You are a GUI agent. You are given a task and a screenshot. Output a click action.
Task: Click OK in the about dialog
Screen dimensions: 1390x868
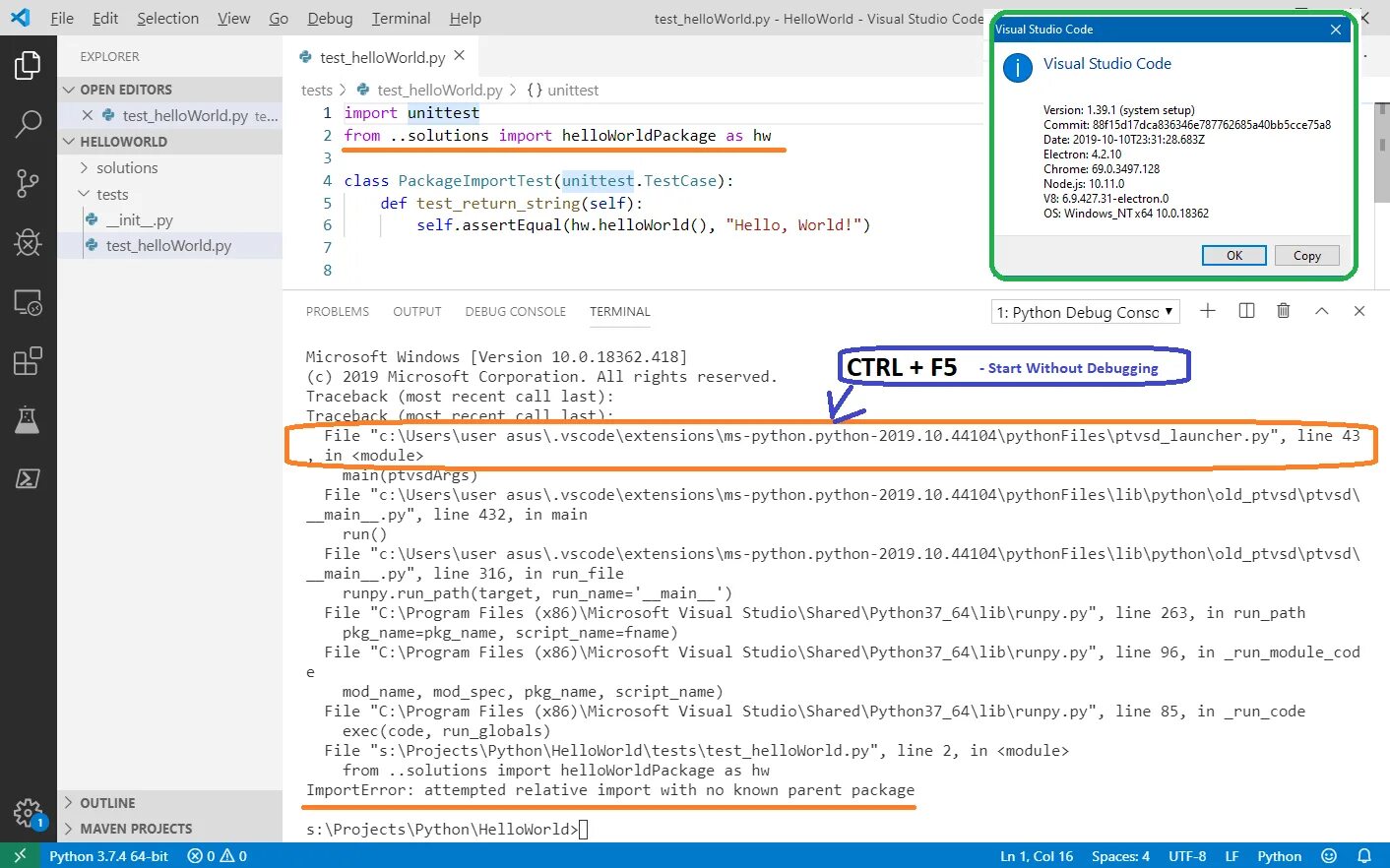click(x=1233, y=255)
